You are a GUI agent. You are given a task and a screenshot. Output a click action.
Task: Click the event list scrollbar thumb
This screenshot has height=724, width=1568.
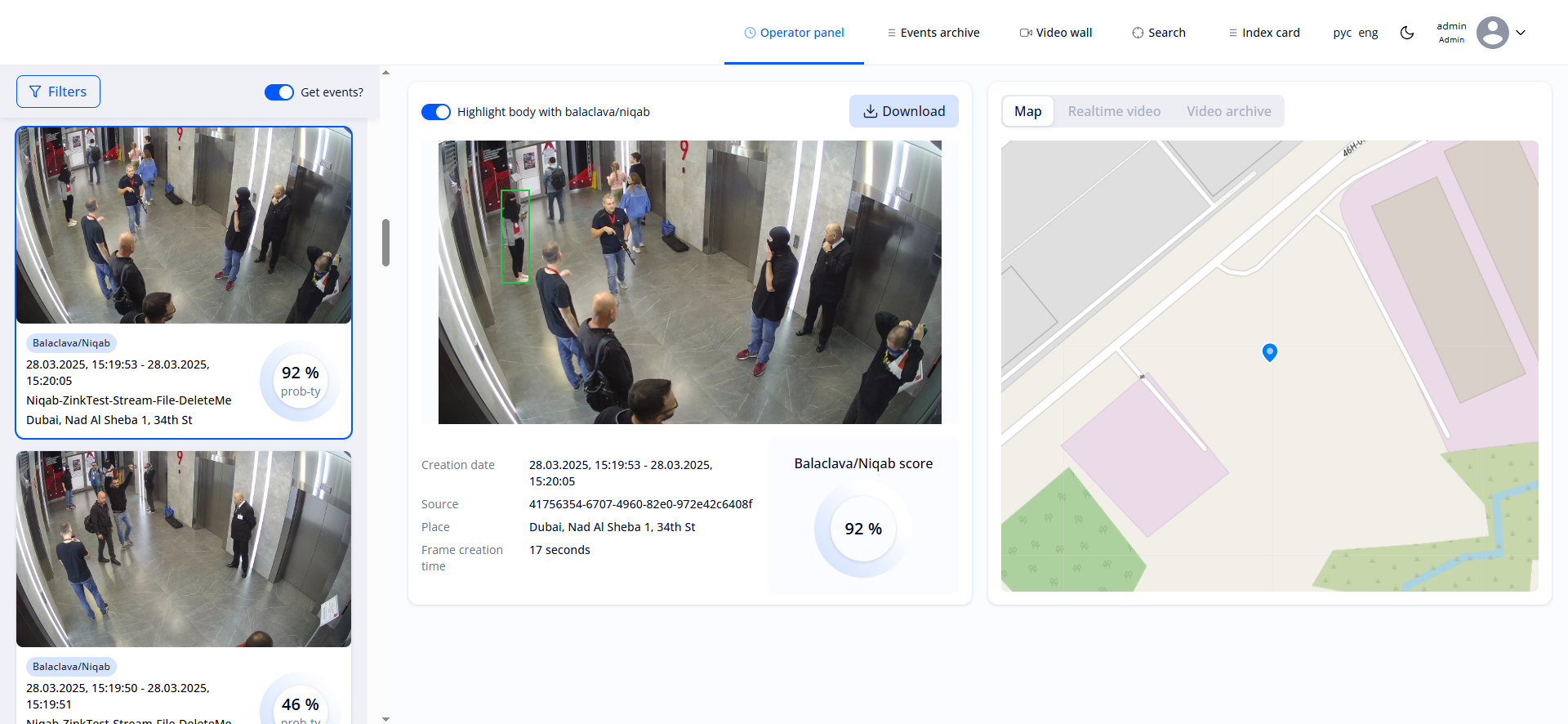point(385,243)
